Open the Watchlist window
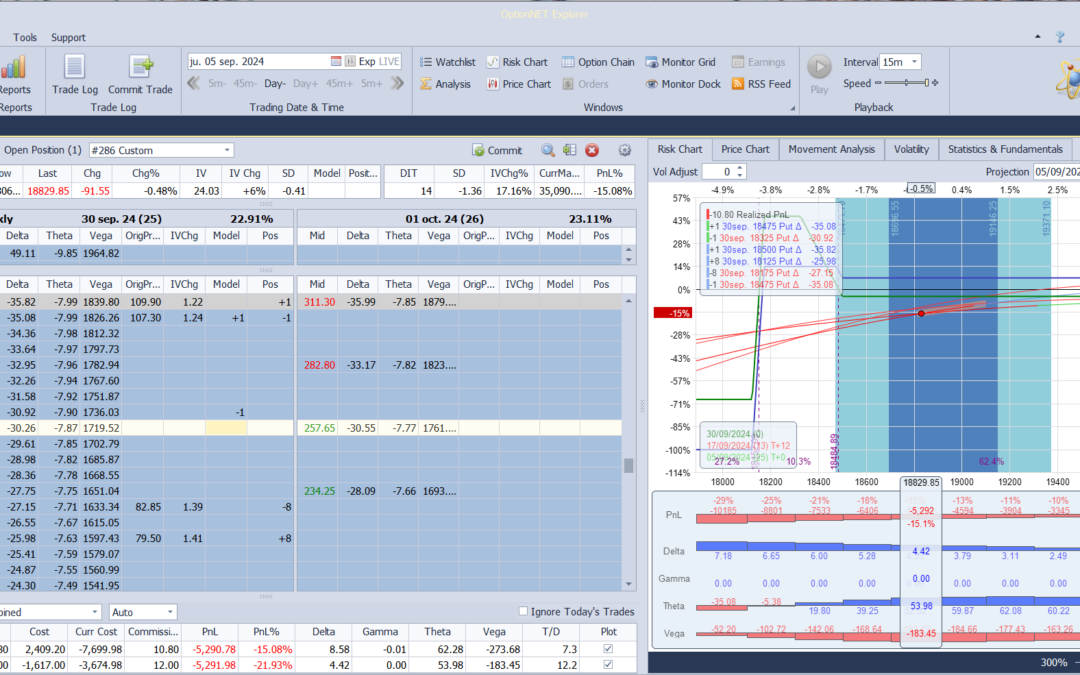This screenshot has width=1080, height=675. pos(448,62)
